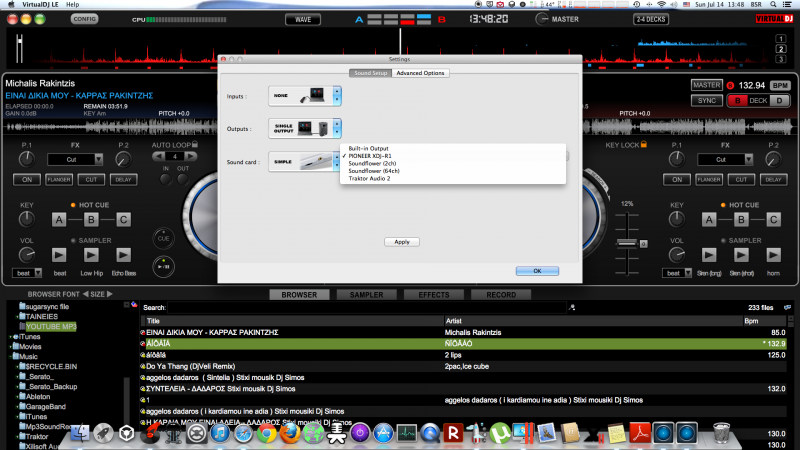The image size is (800, 450).
Task: Click the left deck CUE button
Action: point(163,238)
